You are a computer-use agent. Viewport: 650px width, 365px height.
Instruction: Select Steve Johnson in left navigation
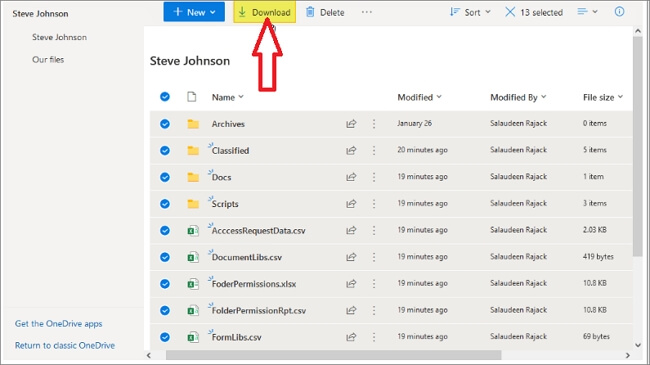(59, 37)
